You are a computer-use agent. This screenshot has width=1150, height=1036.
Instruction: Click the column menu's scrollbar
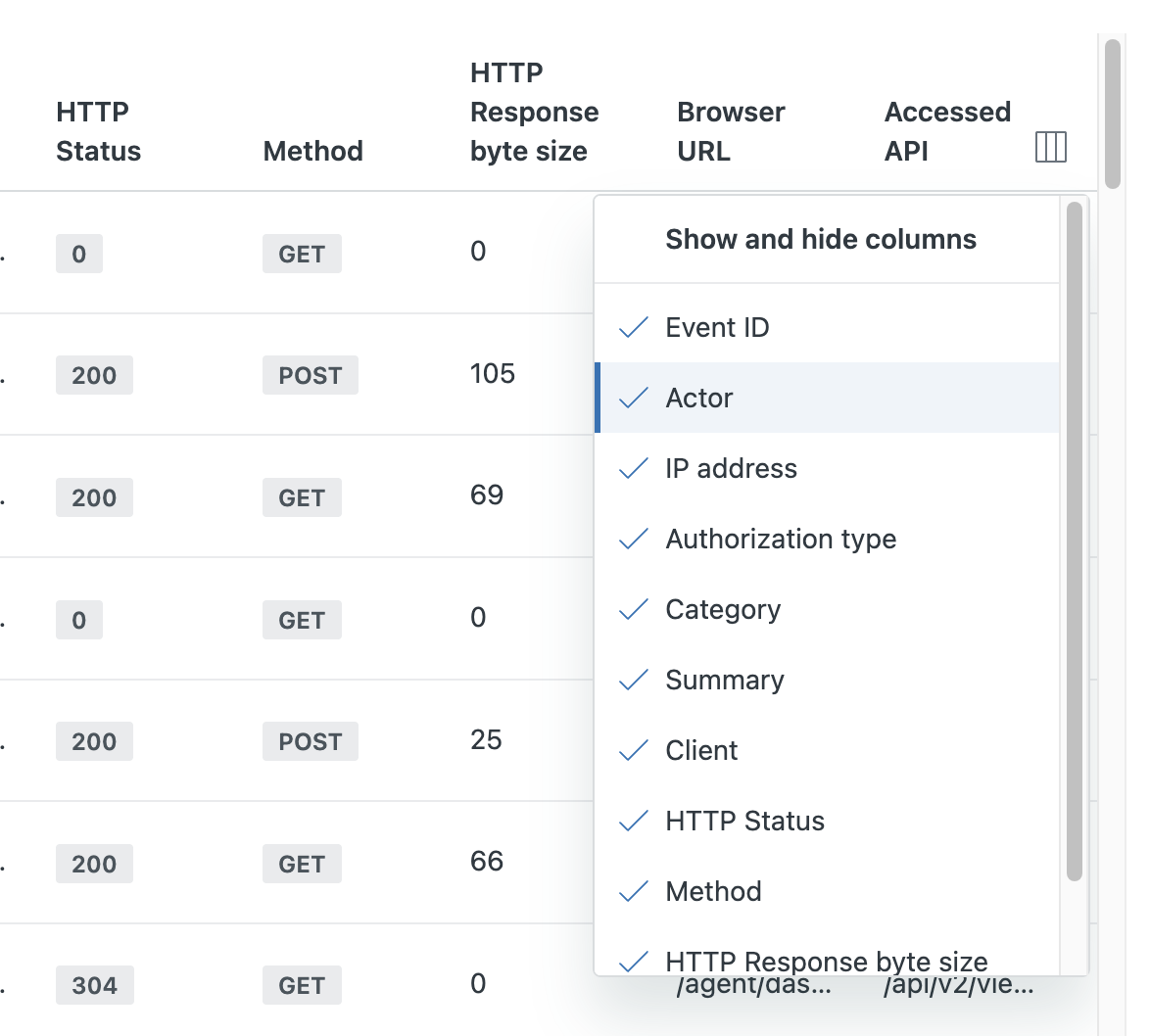1075,539
